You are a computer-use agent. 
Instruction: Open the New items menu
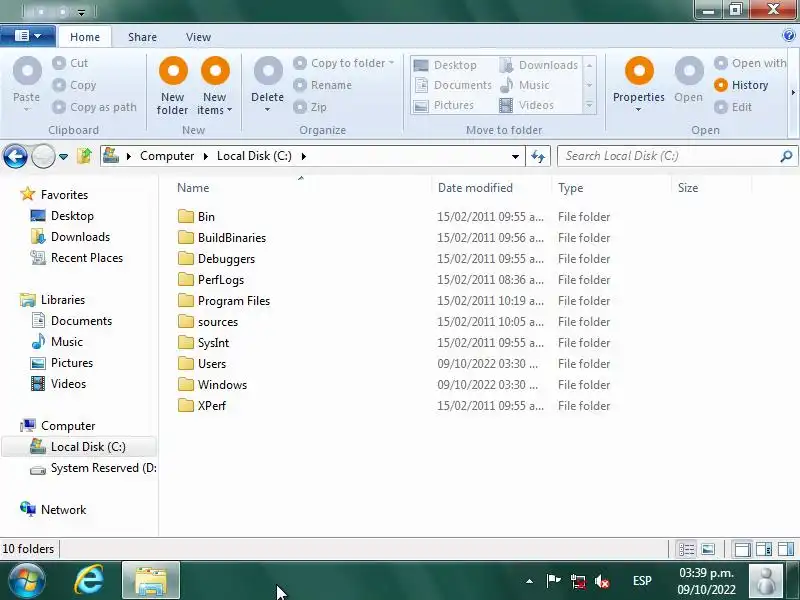215,86
